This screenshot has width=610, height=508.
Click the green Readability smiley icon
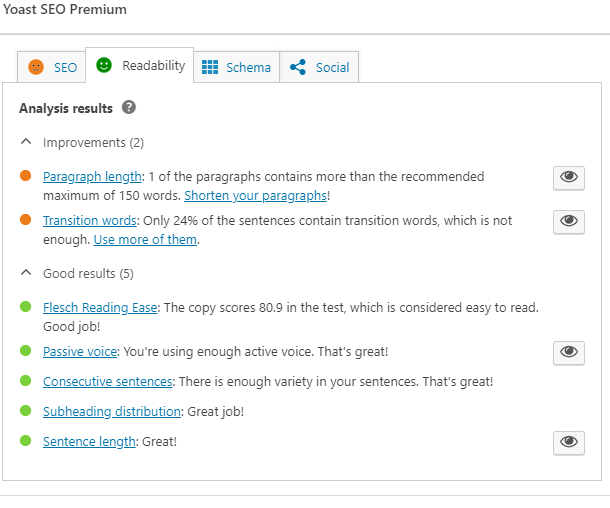tap(104, 65)
